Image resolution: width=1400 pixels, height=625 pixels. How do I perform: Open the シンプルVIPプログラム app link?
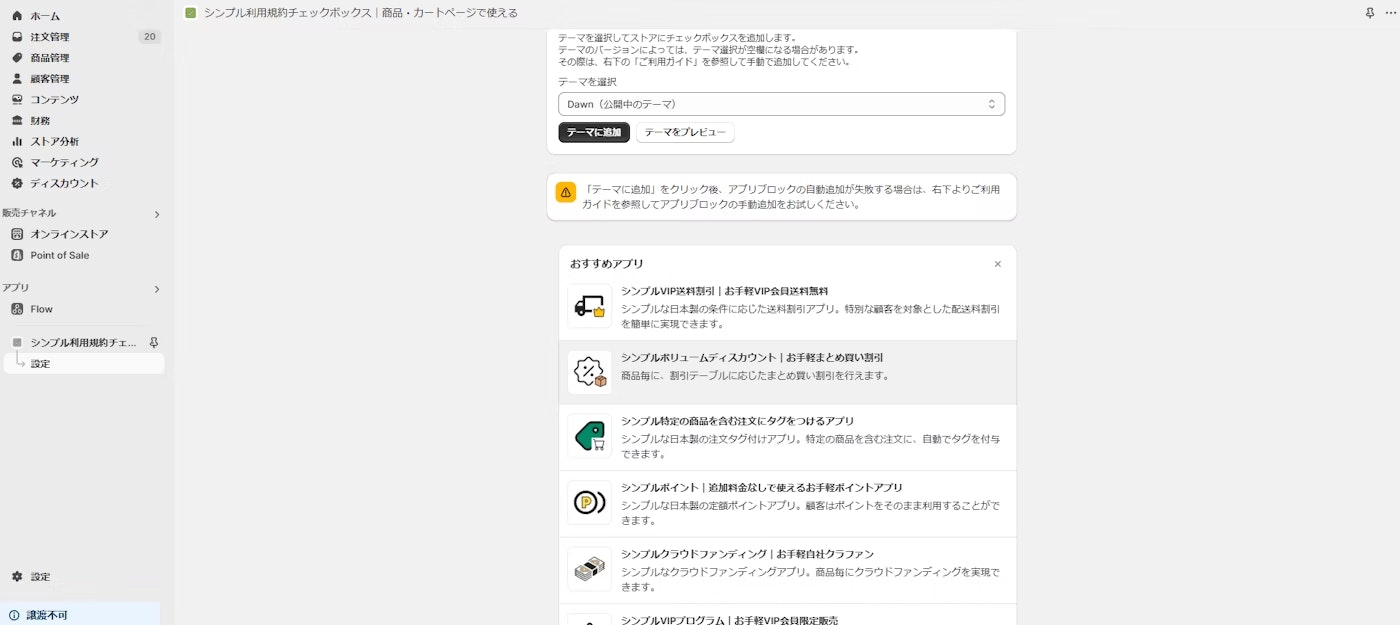point(729,620)
